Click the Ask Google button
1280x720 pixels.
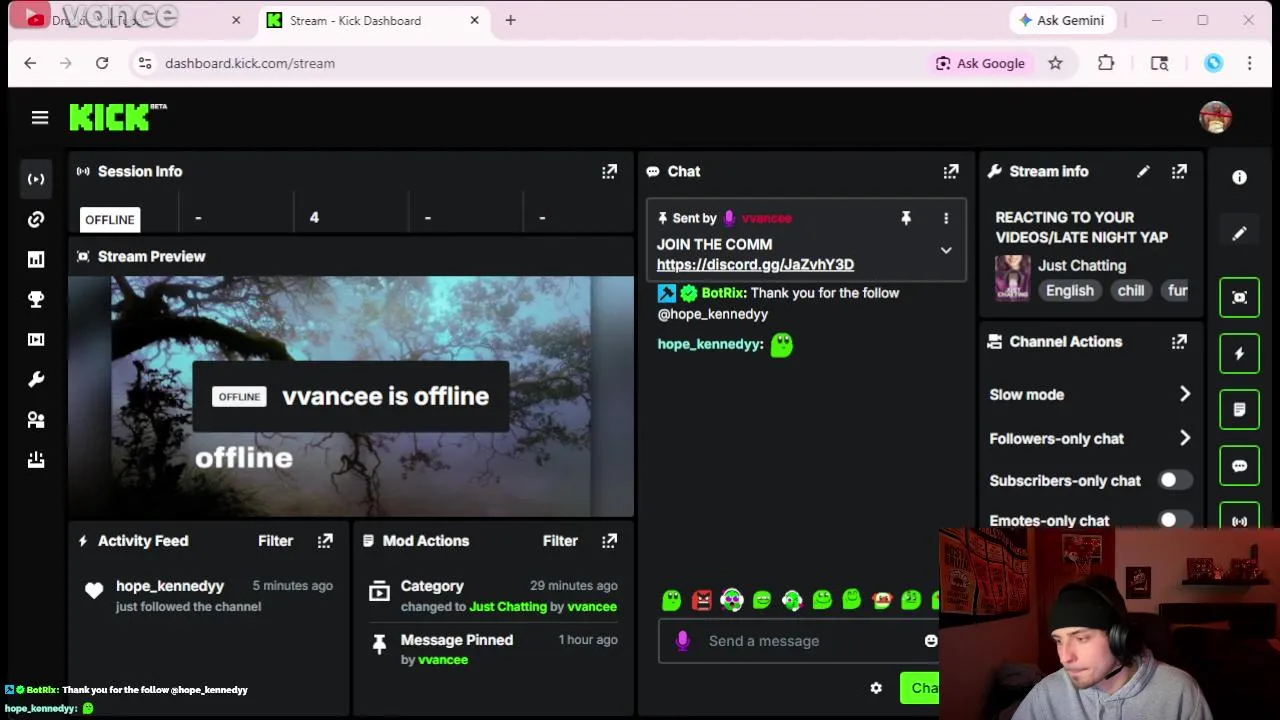[x=980, y=63]
